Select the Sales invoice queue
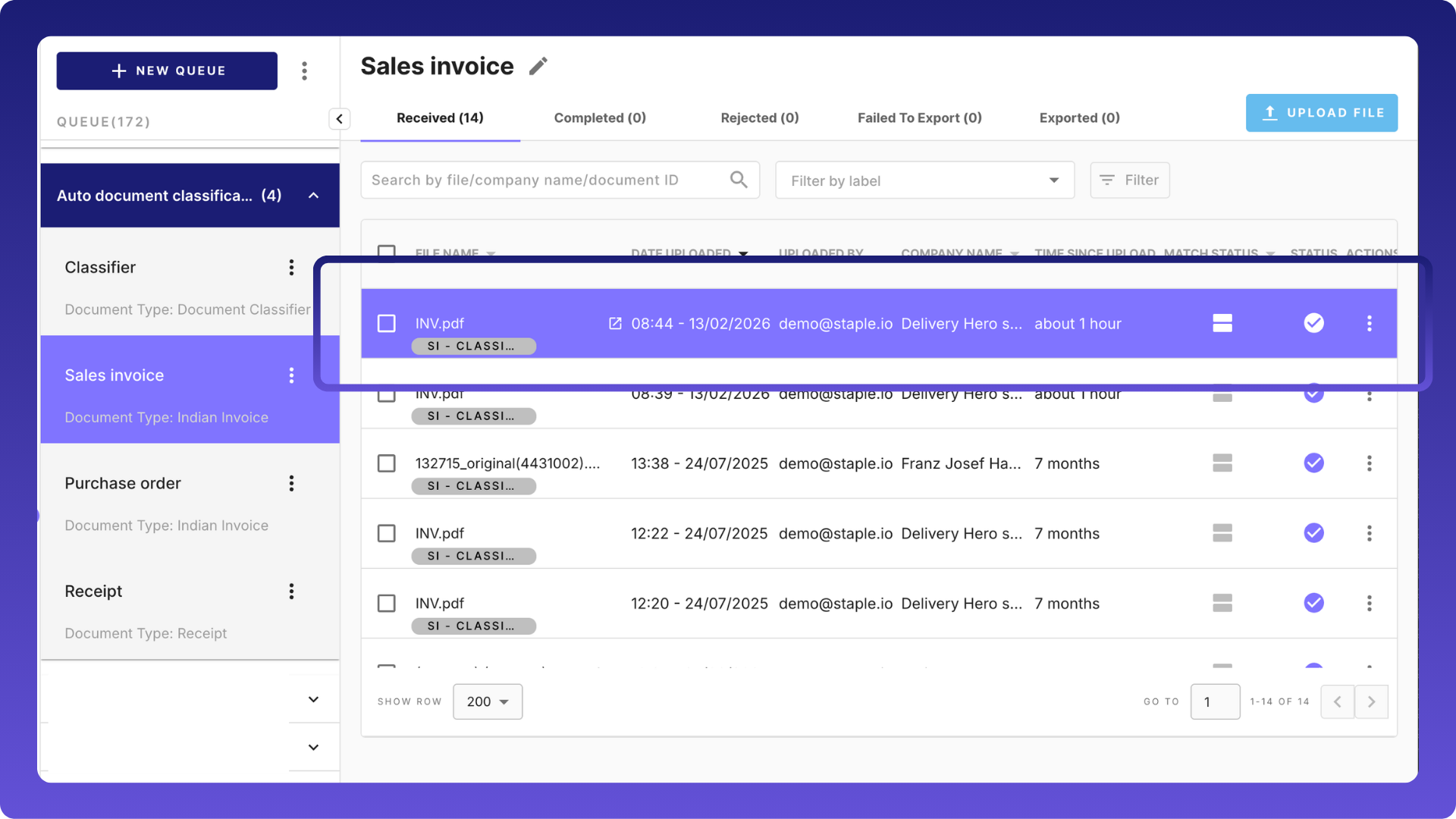1456x819 pixels. [190, 390]
